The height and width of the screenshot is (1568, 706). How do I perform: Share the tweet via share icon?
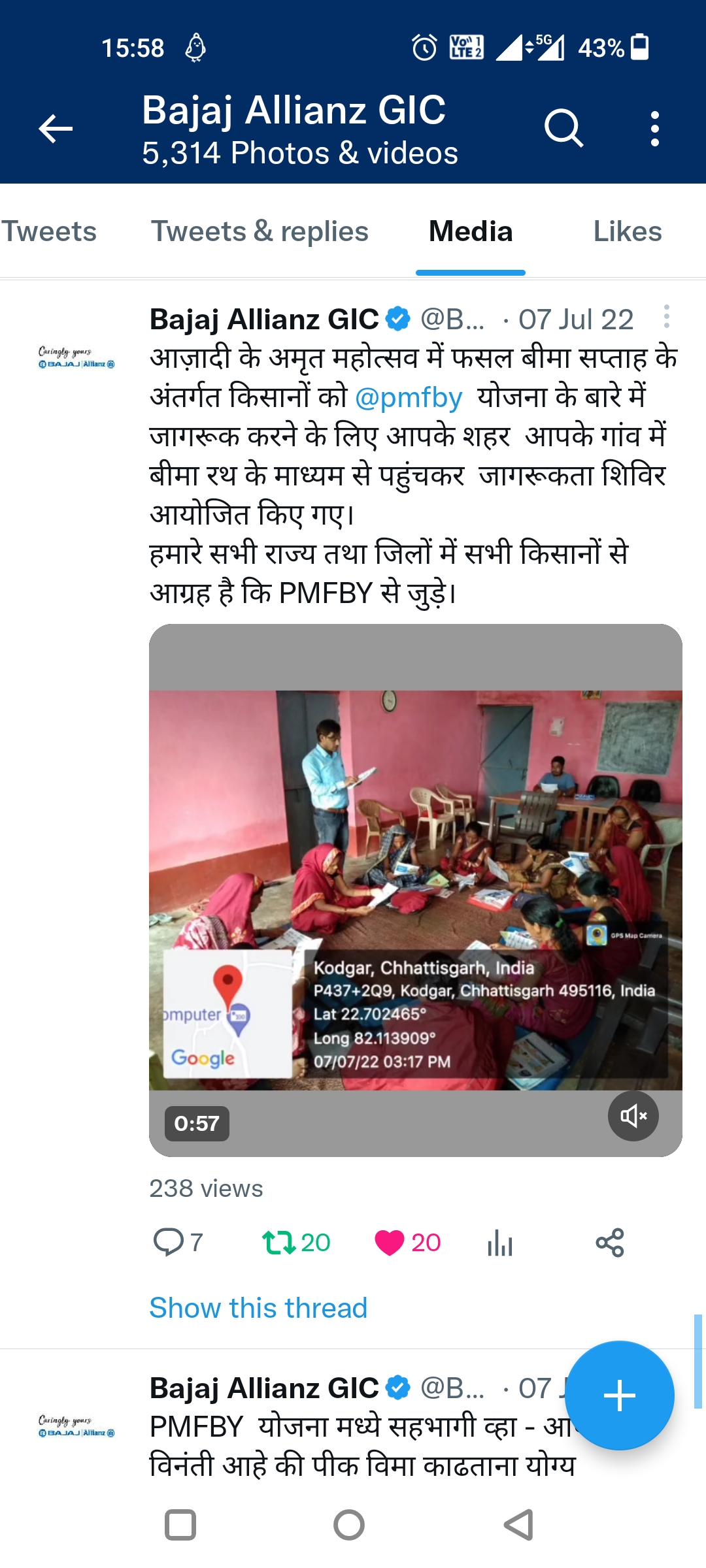click(x=610, y=1242)
